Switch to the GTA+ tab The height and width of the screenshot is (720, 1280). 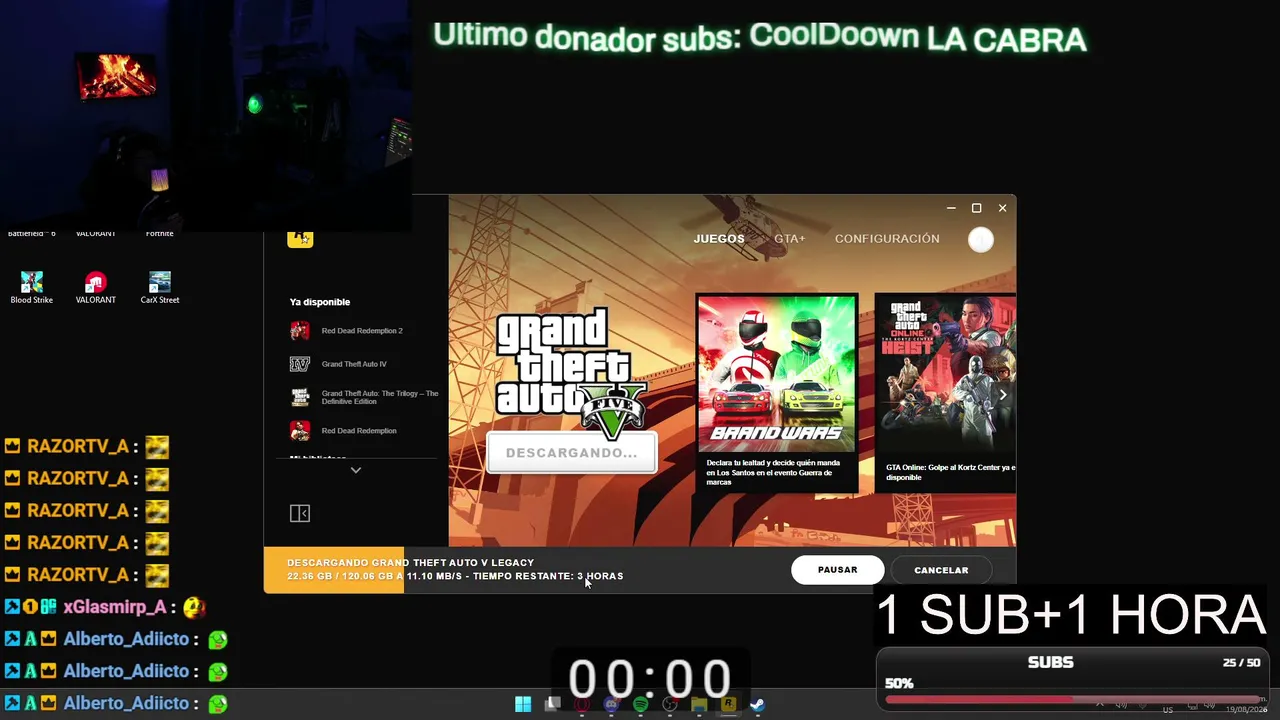click(789, 239)
